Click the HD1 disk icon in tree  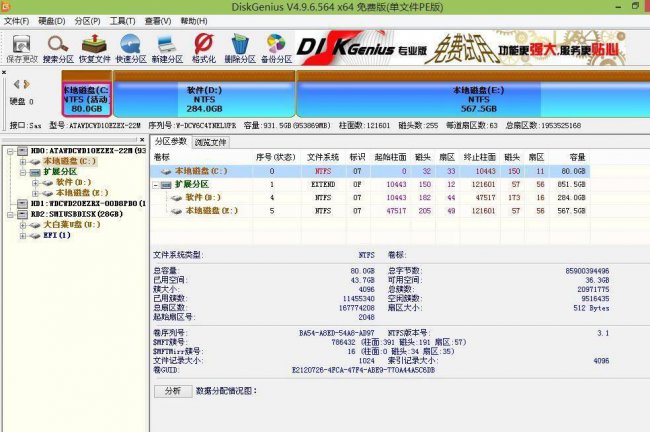coord(22,204)
